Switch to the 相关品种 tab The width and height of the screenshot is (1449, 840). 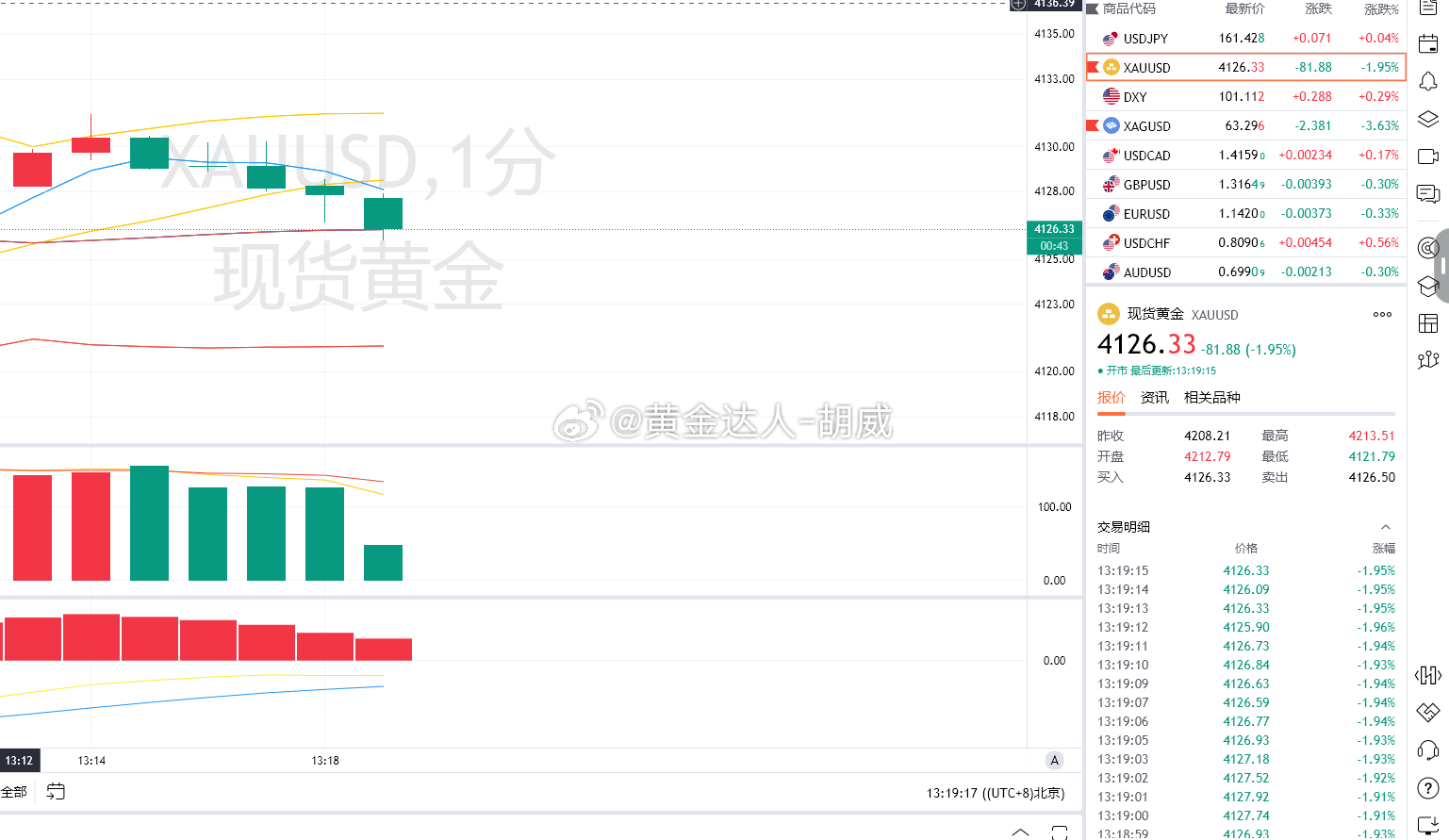1211,398
